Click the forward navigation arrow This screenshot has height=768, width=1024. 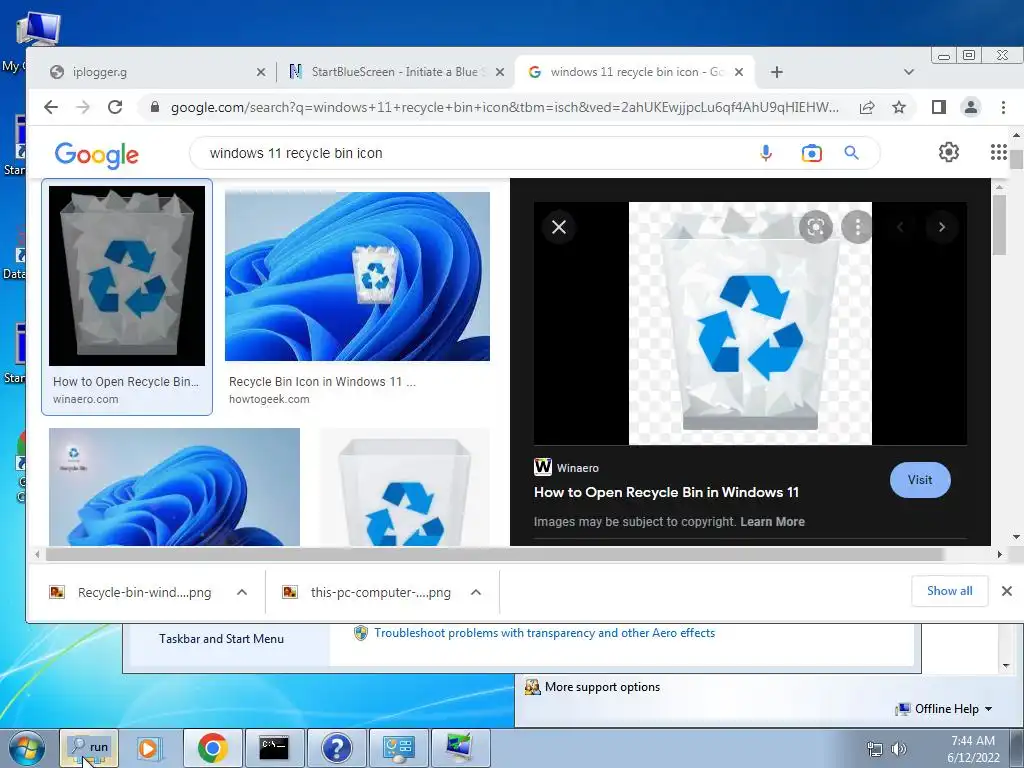[83, 107]
